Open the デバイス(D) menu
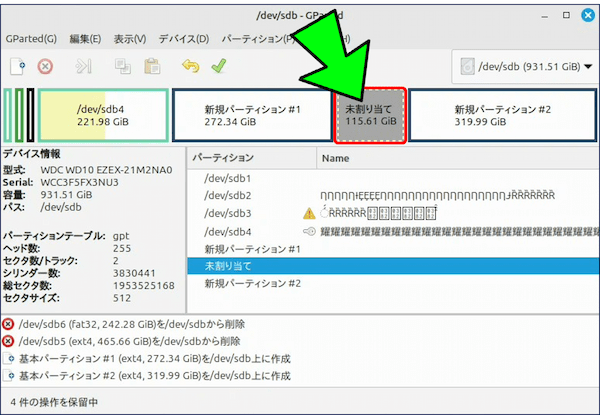 click(x=183, y=39)
